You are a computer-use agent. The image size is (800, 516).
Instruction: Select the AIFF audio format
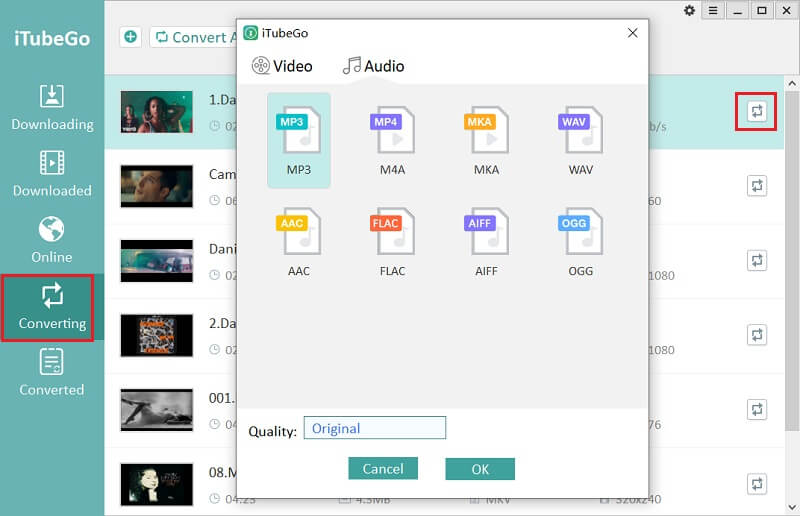(x=487, y=242)
